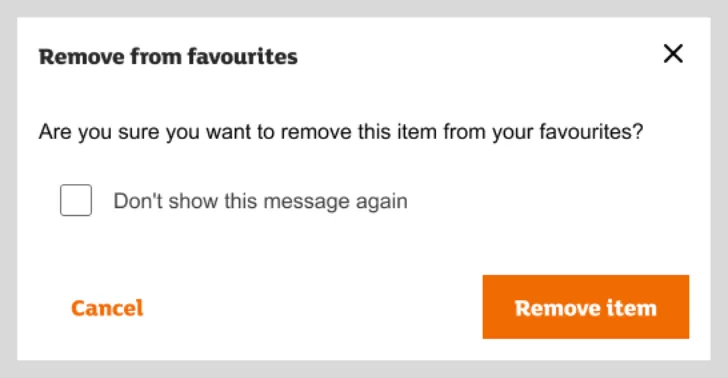Abort removal with the orange Cancel text

point(107,308)
